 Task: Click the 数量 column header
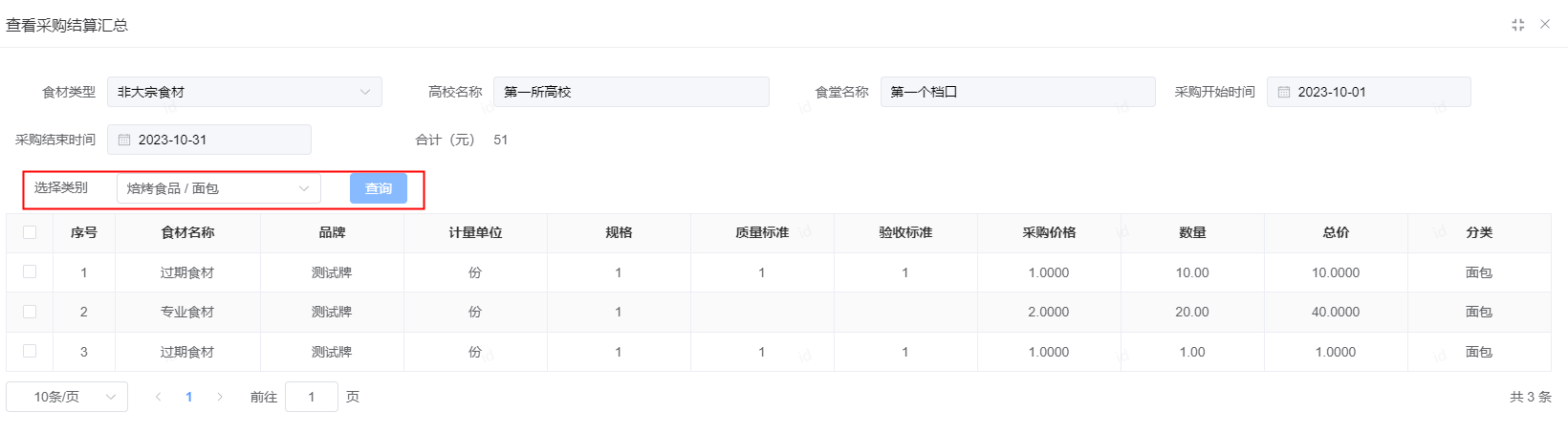(1192, 232)
